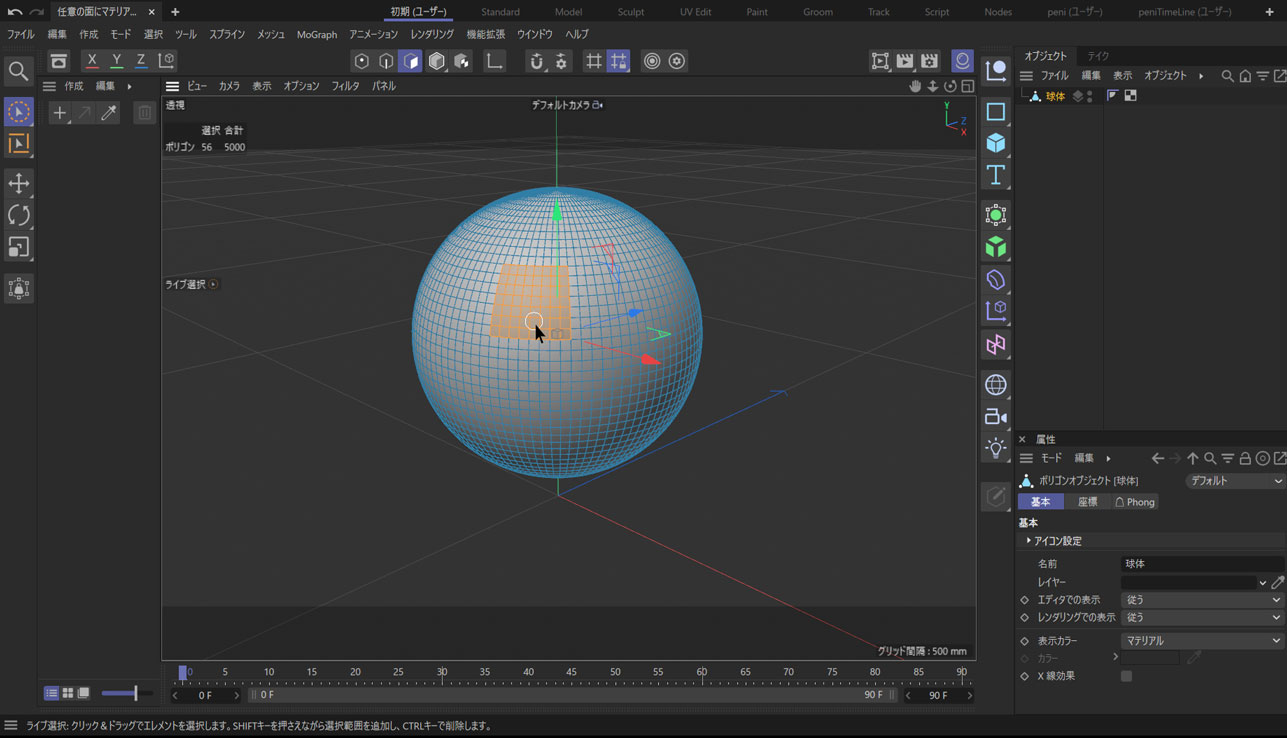Click the 名前 field containing 球体
1287x738 pixels.
point(1202,564)
